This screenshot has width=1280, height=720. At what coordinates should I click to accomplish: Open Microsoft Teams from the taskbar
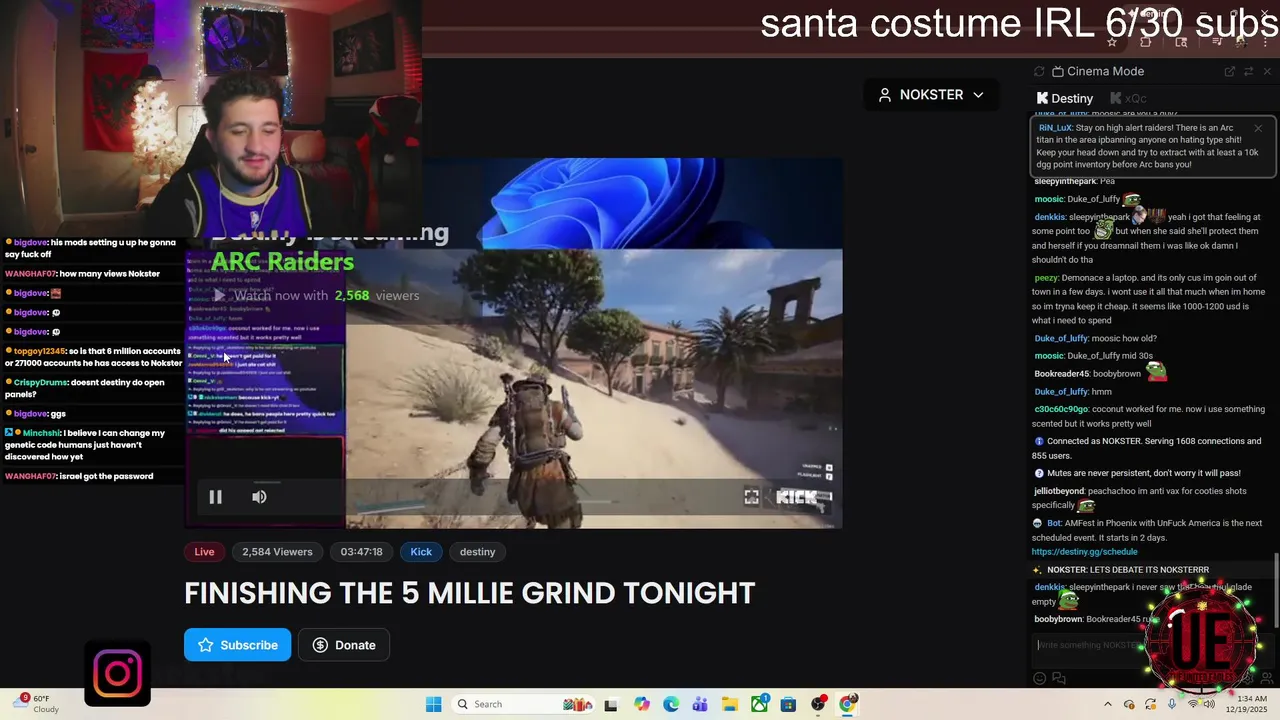700,704
